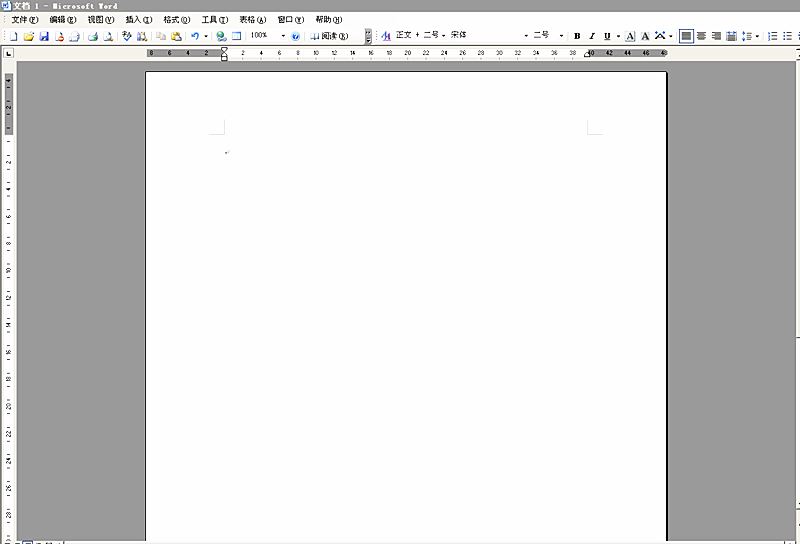Viewport: 800px width, 544px height.
Task: Open the 插入 (Insert) menu
Action: [x=138, y=20]
